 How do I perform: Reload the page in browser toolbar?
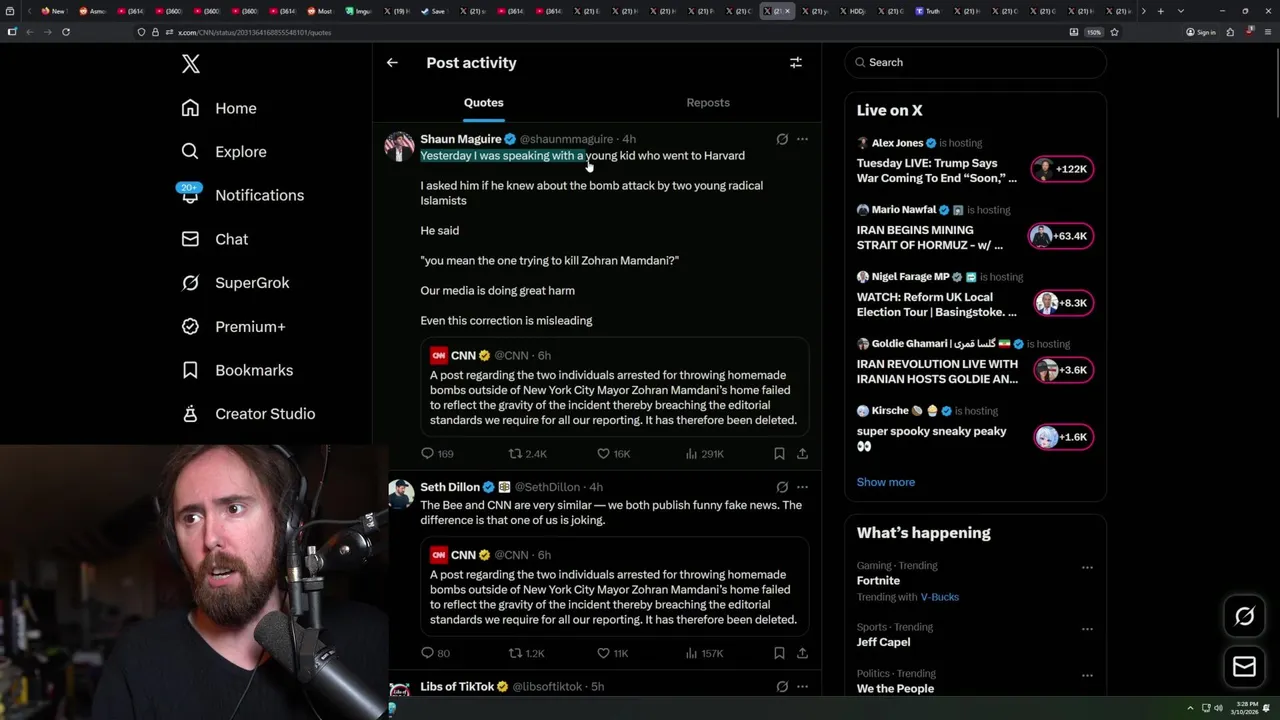(x=66, y=32)
